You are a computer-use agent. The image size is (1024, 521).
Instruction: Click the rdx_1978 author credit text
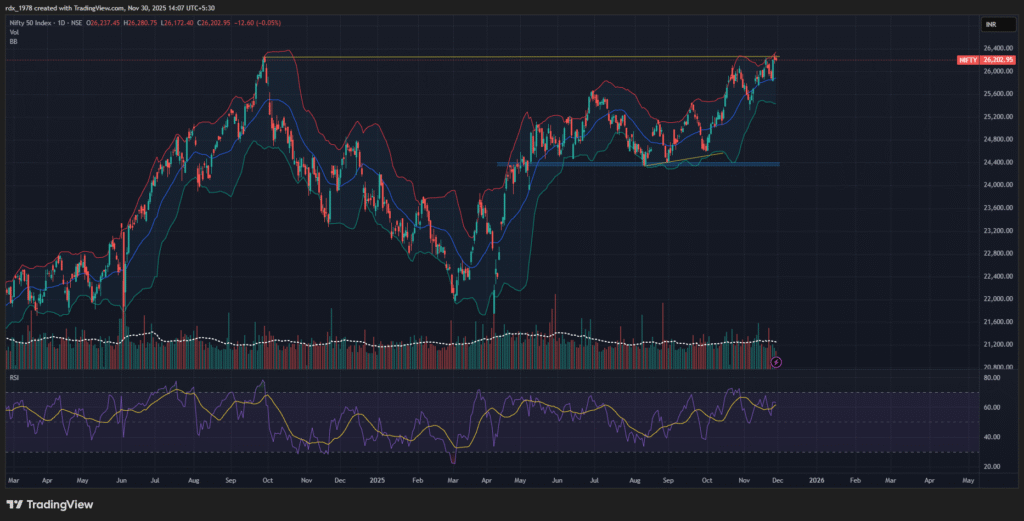coord(22,8)
